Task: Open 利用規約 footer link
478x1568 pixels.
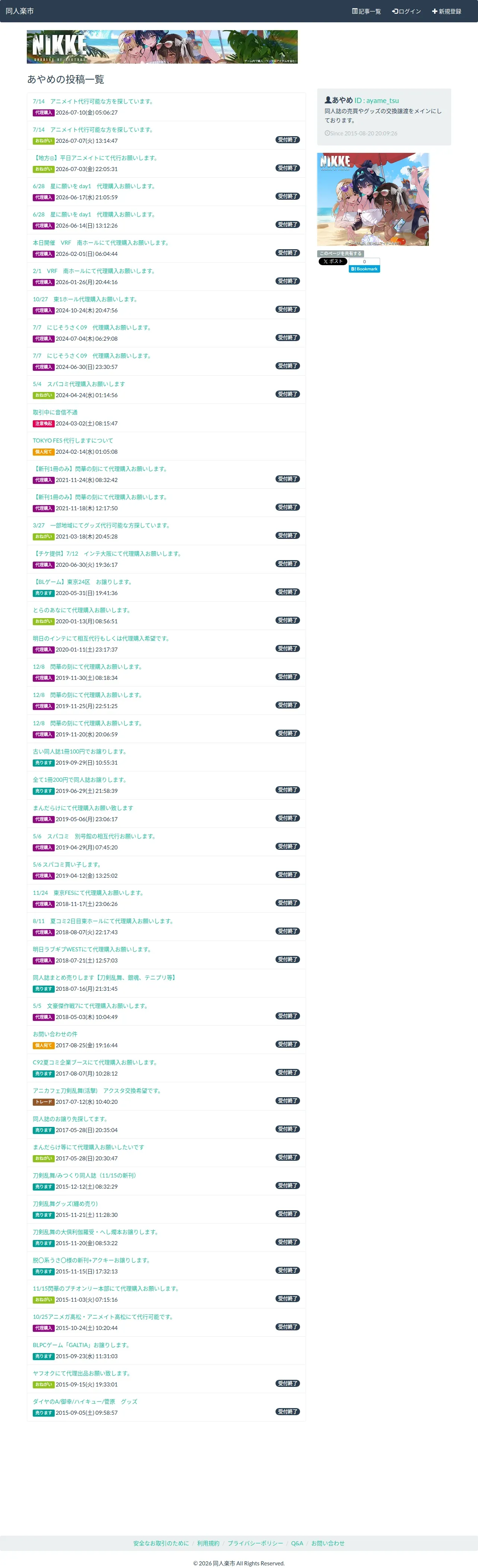Action: [x=208, y=1543]
